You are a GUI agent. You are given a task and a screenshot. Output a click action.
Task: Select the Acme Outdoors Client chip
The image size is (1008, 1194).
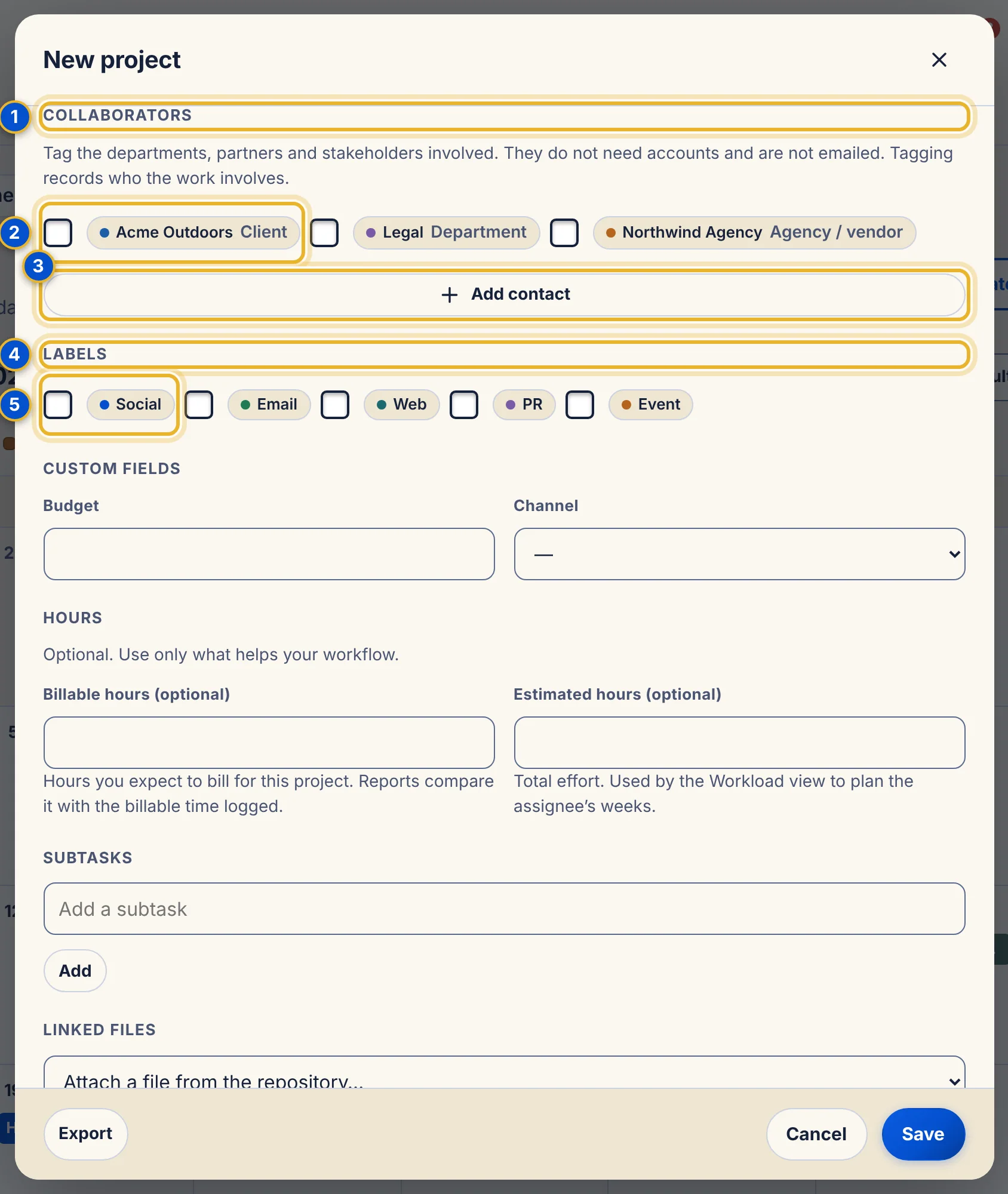click(x=193, y=233)
